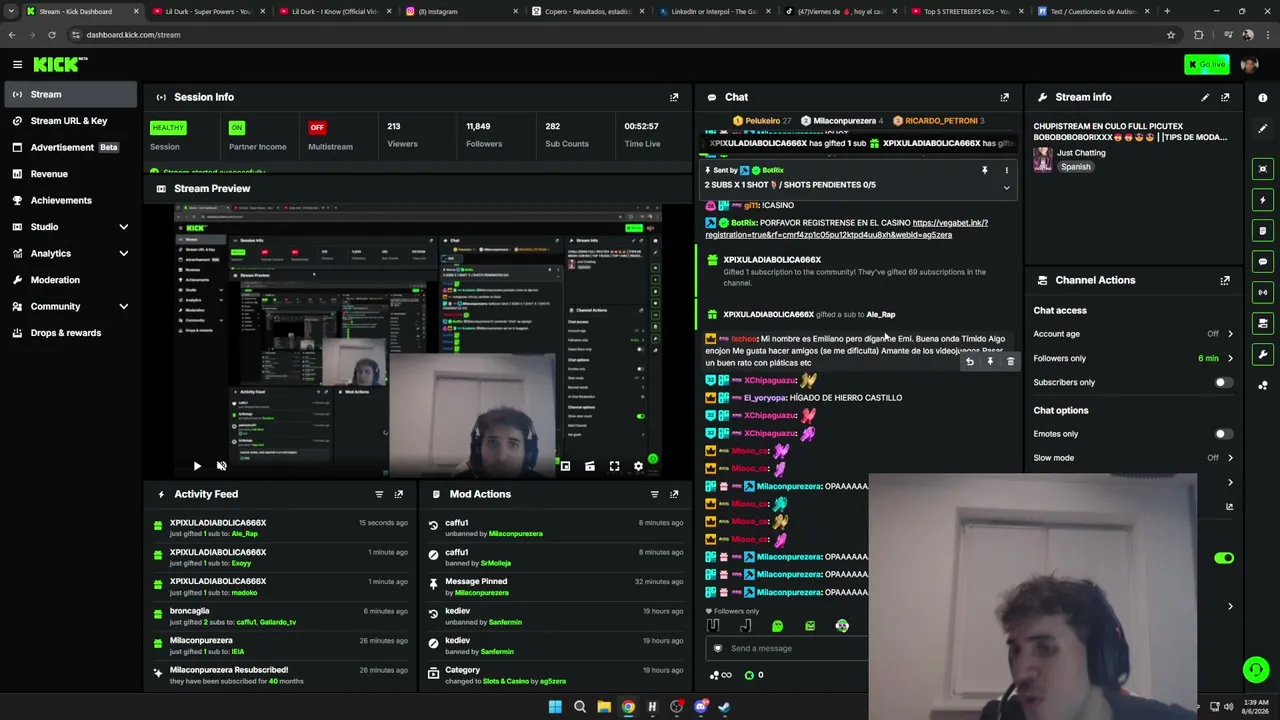Pop out the Activity Feed panel
This screenshot has width=1280, height=720.
click(x=399, y=494)
